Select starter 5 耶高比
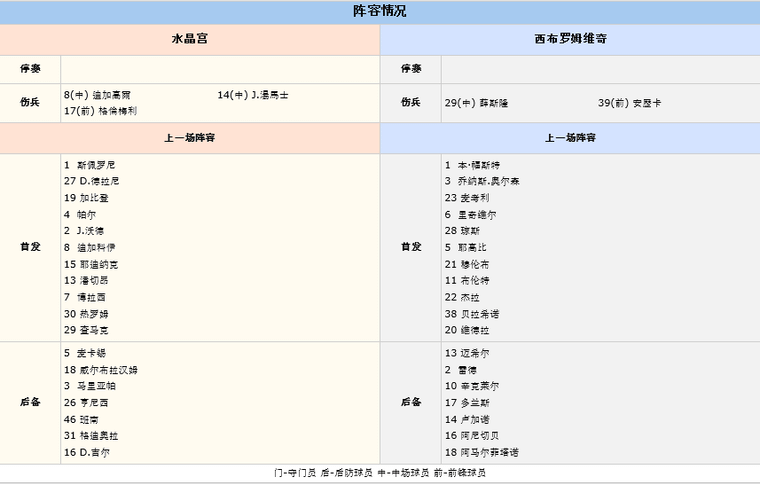The height and width of the screenshot is (484, 760). tap(466, 248)
